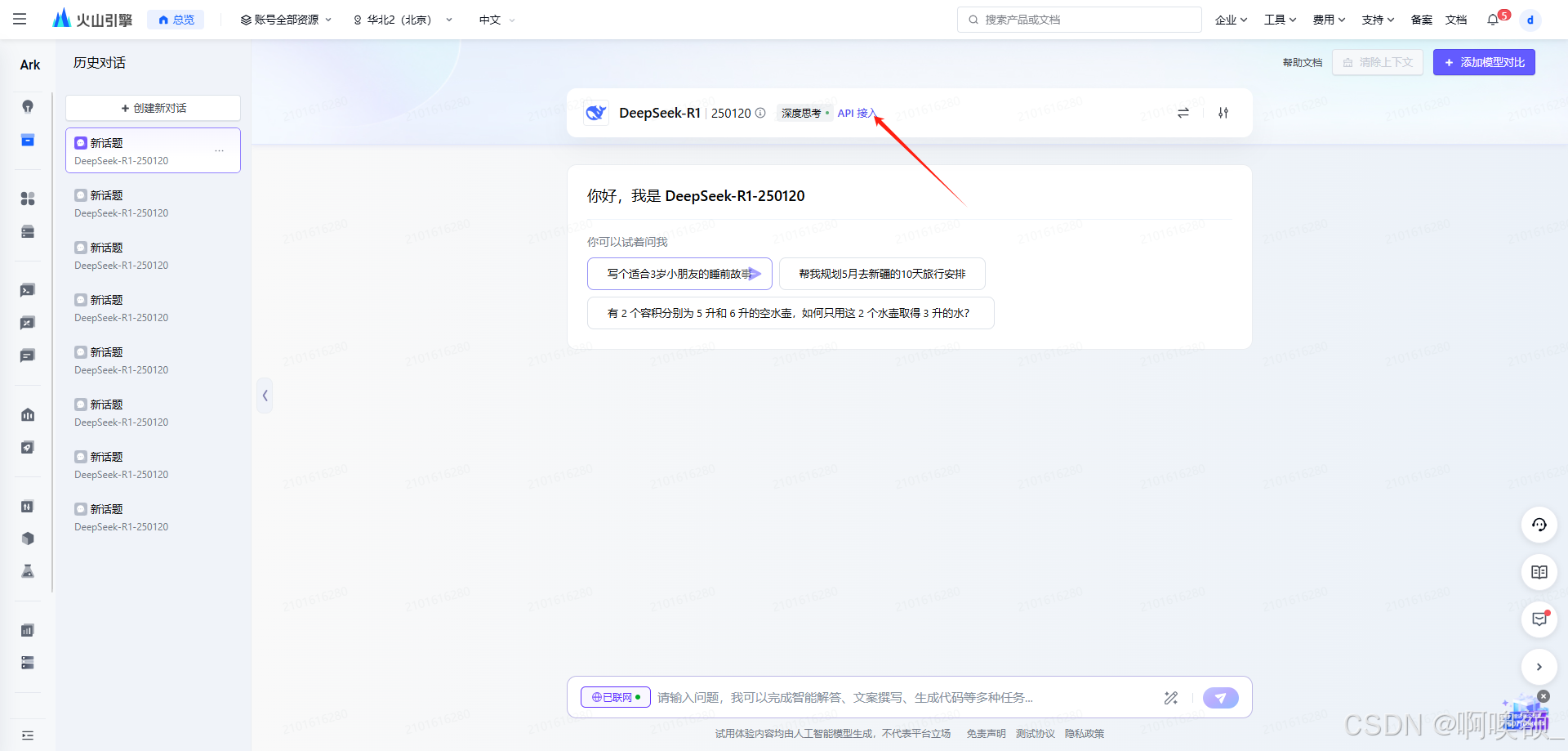Open the house-with-bars sidebar icon
The height and width of the screenshot is (751, 1568).
(28, 414)
